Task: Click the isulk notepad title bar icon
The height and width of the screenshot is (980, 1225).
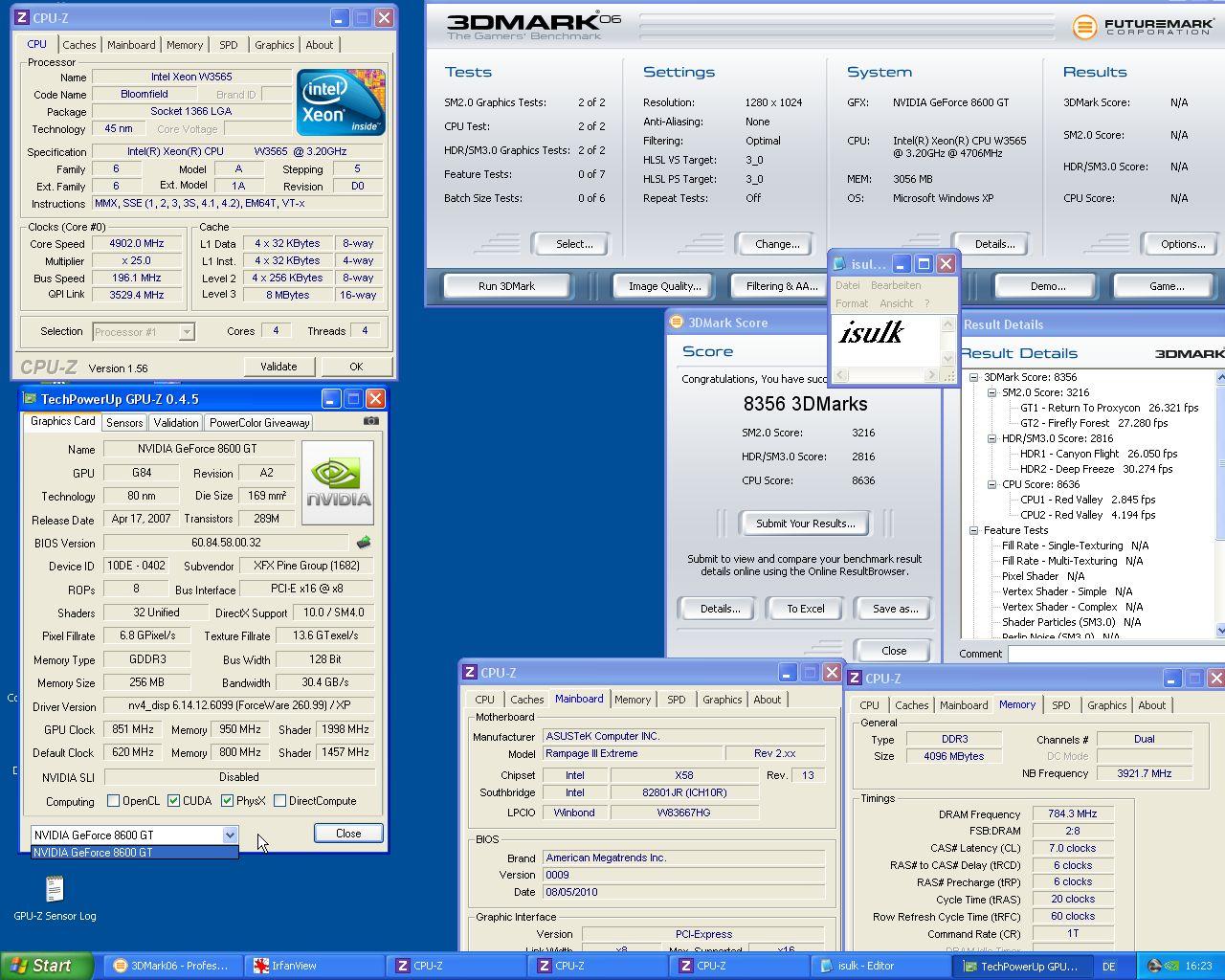Action: click(839, 264)
